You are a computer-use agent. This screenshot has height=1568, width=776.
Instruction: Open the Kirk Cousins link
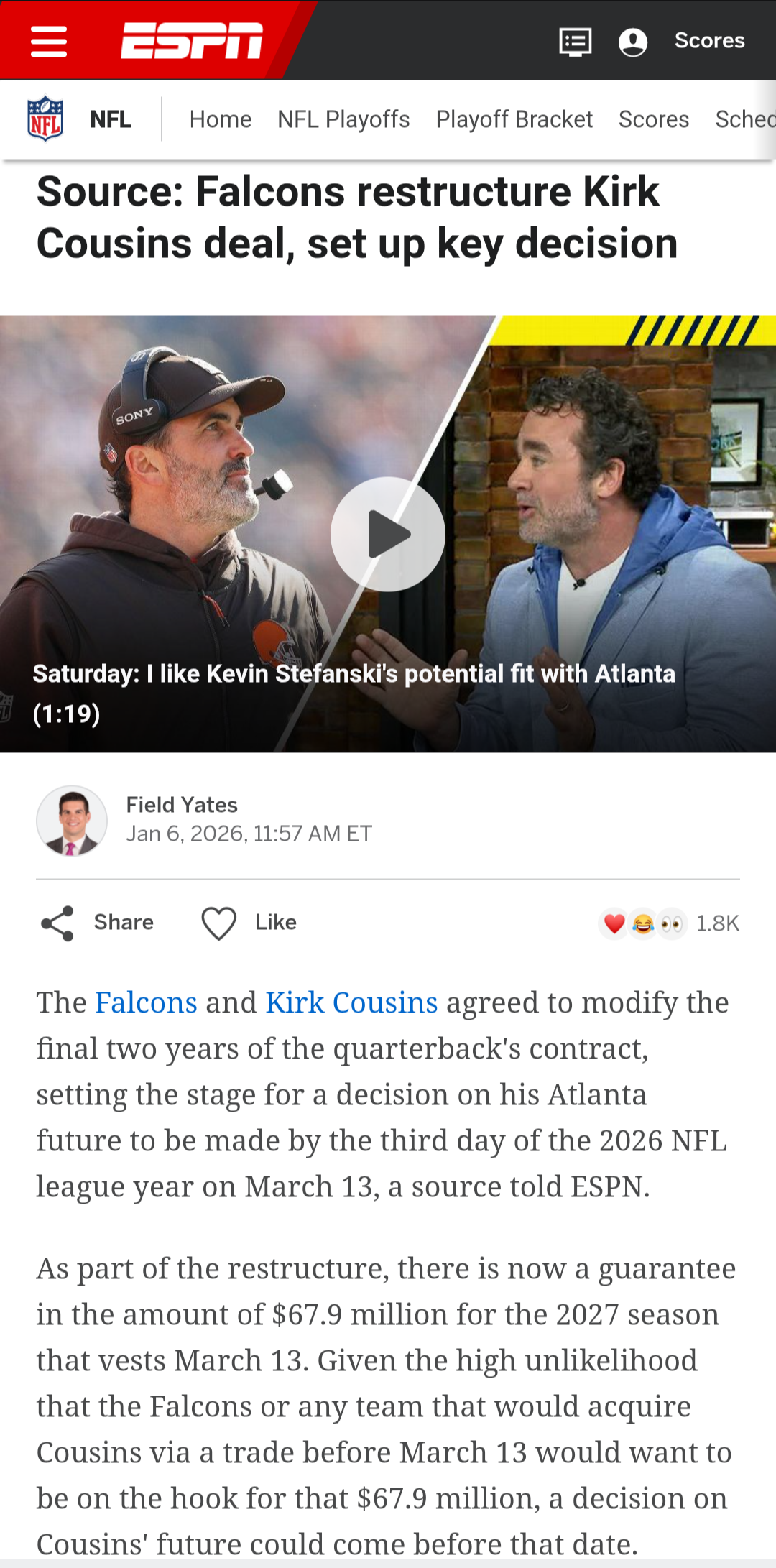[351, 1002]
